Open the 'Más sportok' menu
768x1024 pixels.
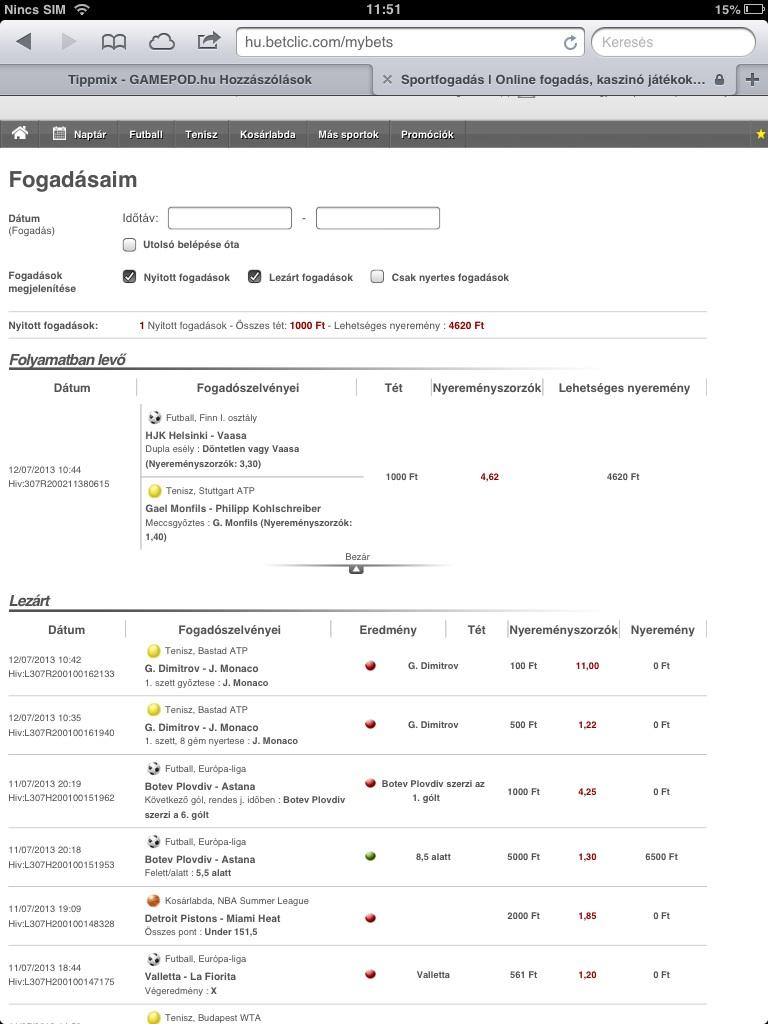(x=348, y=134)
